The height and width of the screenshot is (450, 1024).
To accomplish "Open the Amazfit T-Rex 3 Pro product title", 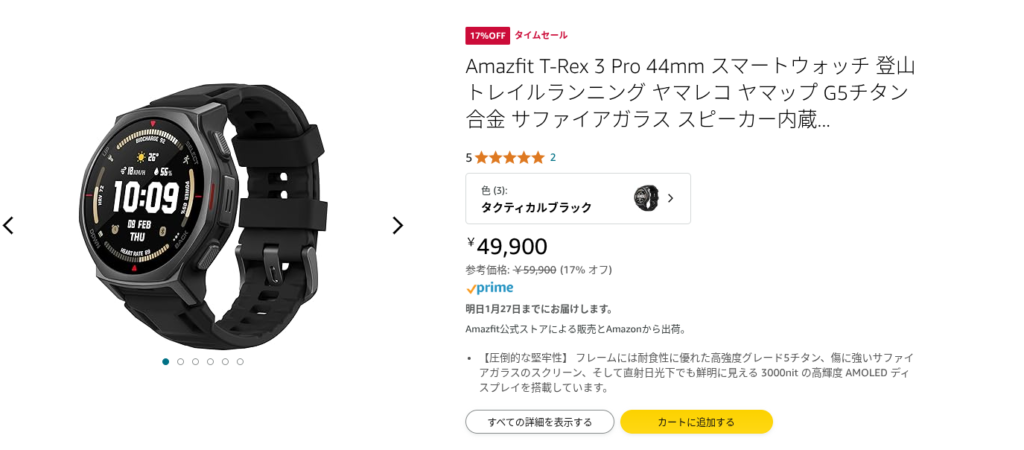I will pos(690,93).
